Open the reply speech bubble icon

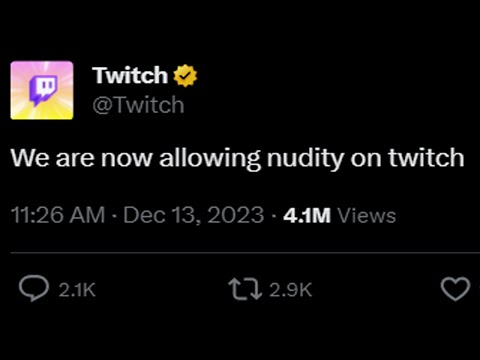pyautogui.click(x=34, y=288)
